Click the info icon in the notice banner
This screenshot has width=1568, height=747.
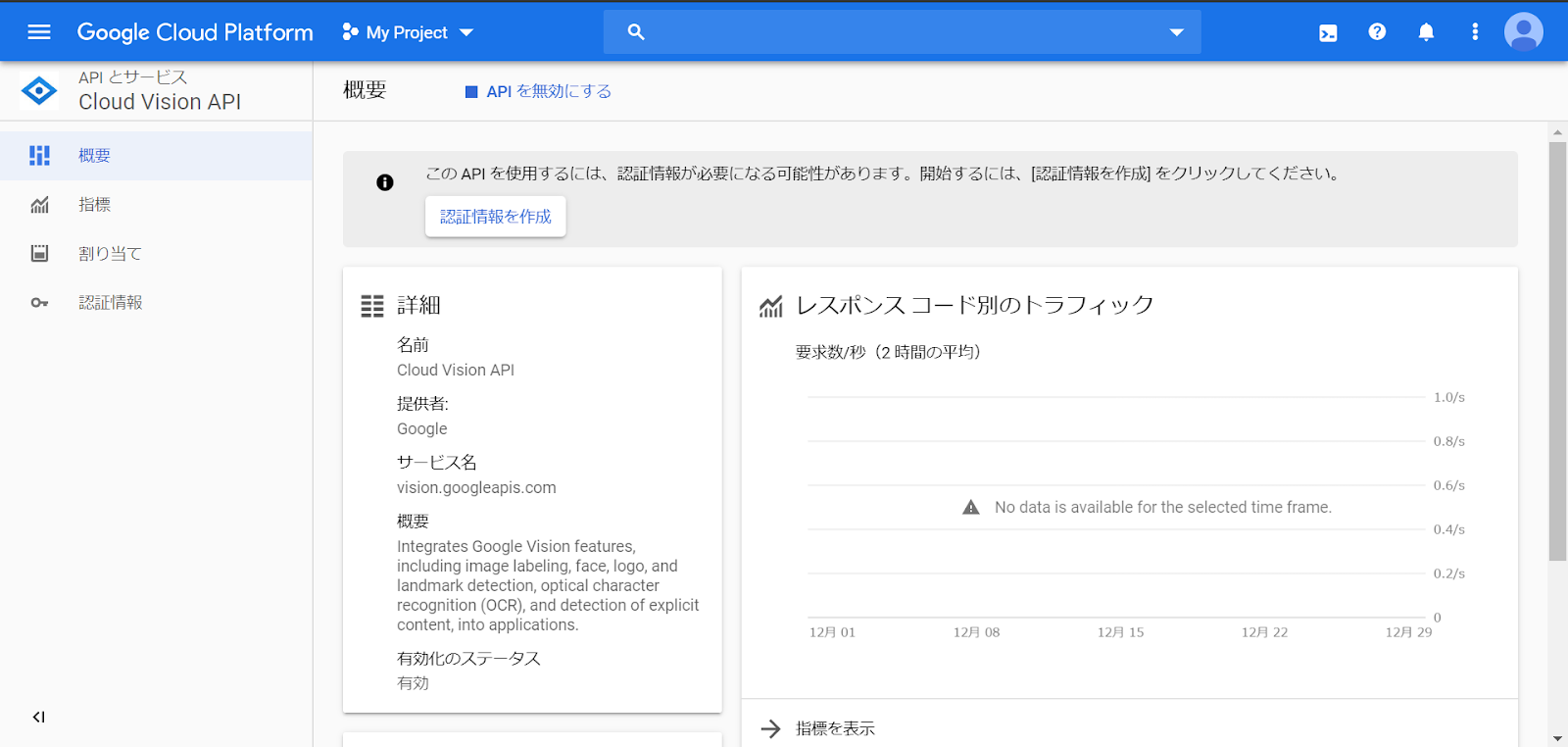385,182
